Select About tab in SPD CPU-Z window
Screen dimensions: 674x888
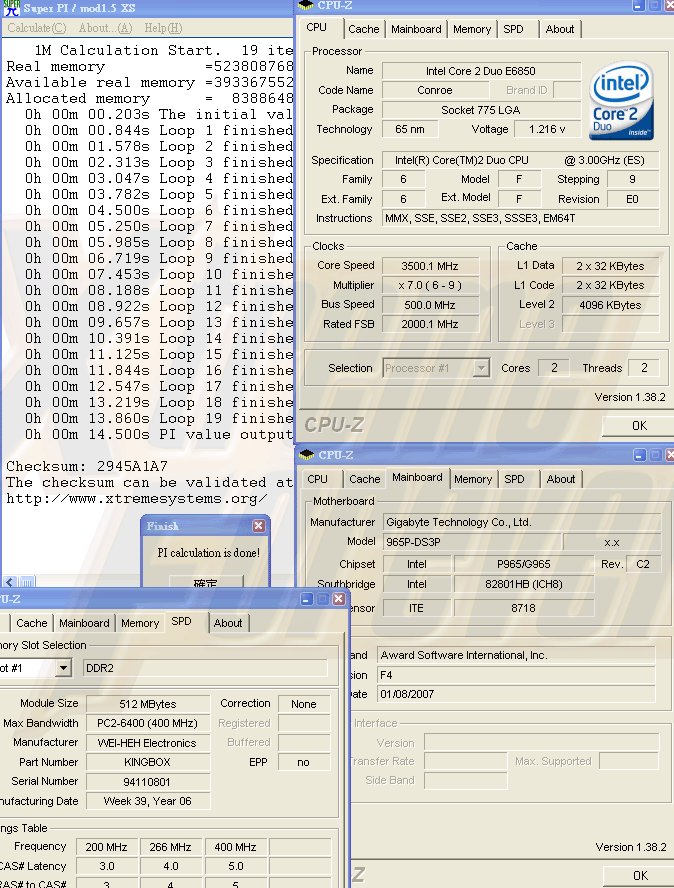228,623
